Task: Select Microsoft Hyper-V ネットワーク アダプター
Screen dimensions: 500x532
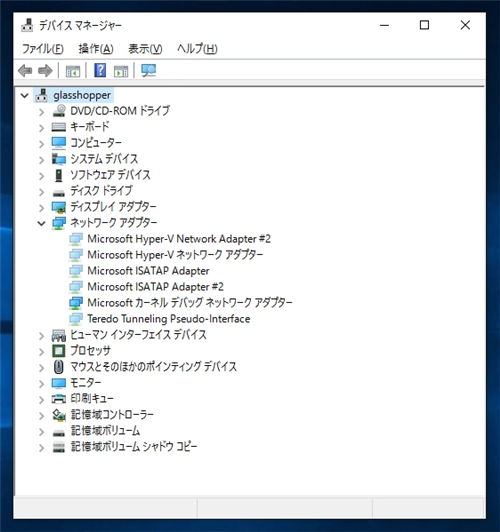Action: [175, 255]
